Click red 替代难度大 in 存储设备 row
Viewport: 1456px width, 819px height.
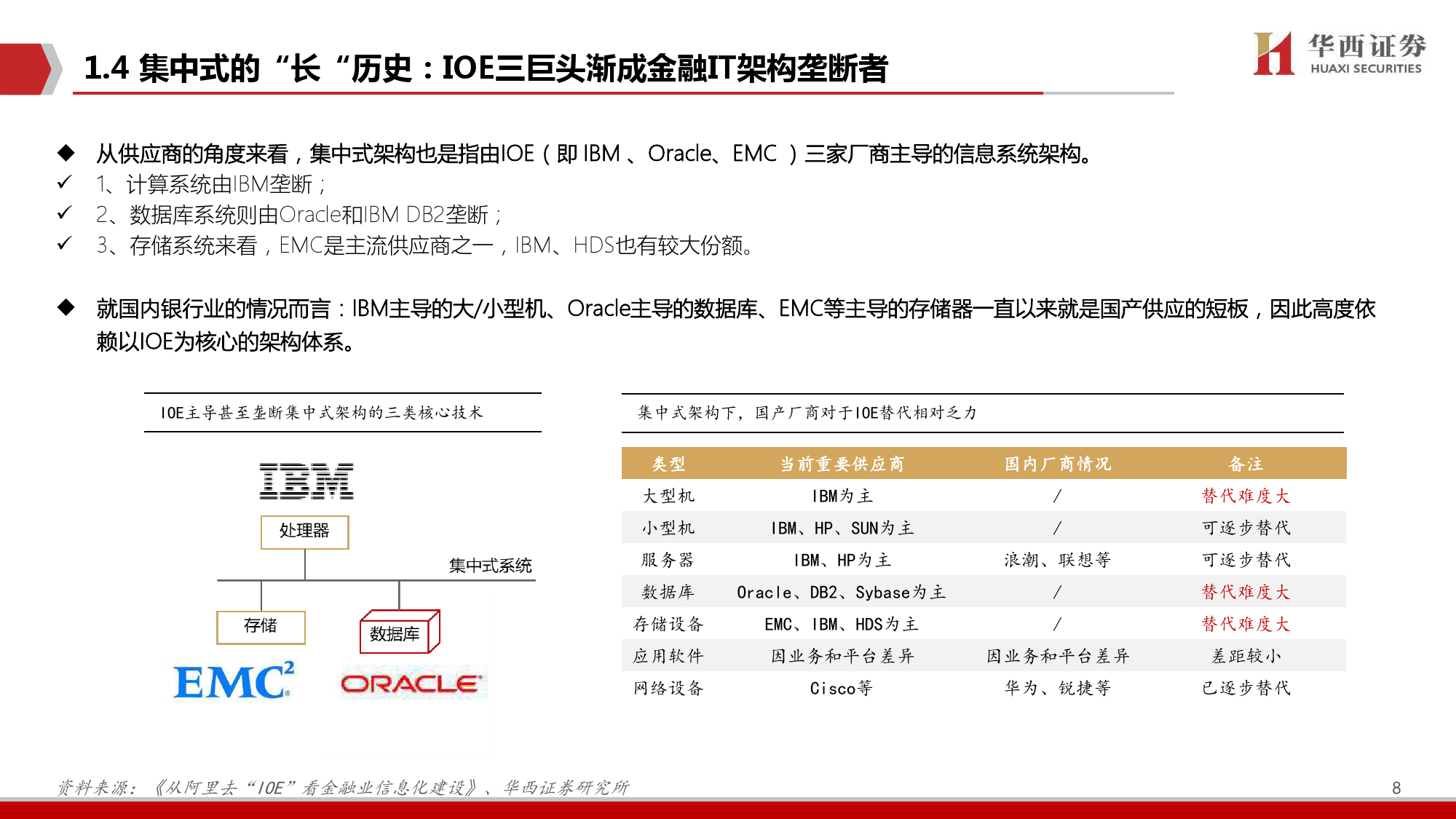click(1246, 624)
